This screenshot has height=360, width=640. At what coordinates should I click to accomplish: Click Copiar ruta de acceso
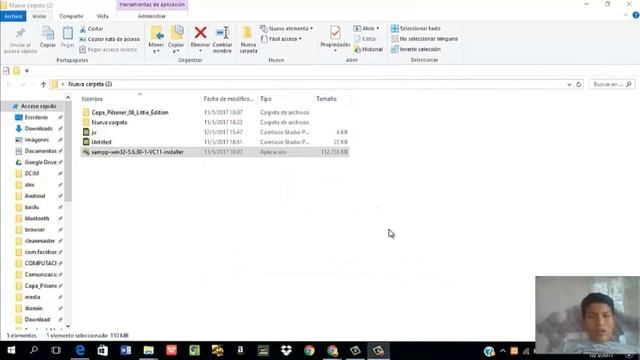click(110, 39)
